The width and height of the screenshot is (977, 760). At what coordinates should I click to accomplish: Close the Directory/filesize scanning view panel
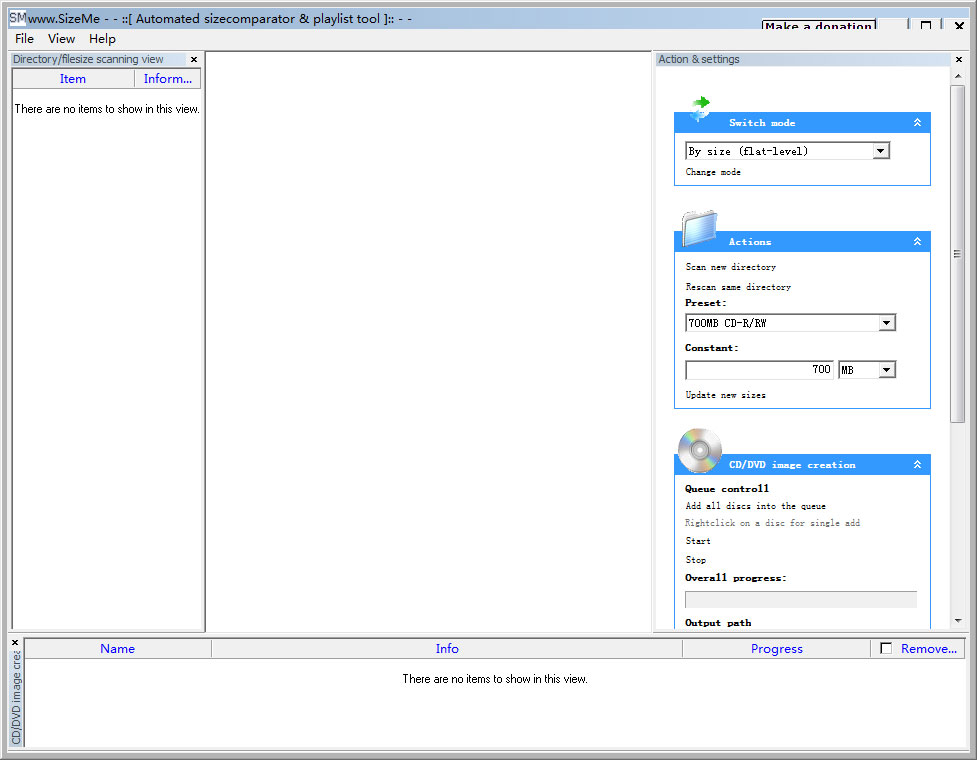(x=194, y=60)
